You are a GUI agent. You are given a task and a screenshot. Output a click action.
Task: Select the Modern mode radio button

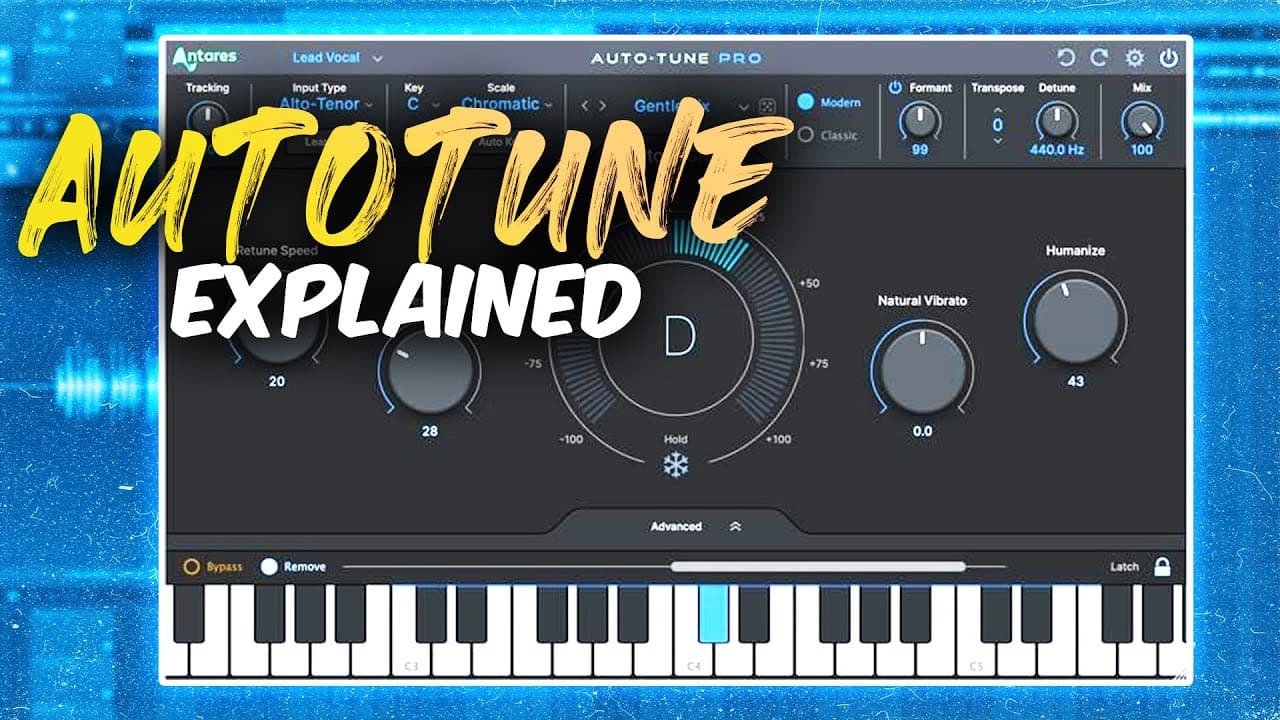coord(806,102)
